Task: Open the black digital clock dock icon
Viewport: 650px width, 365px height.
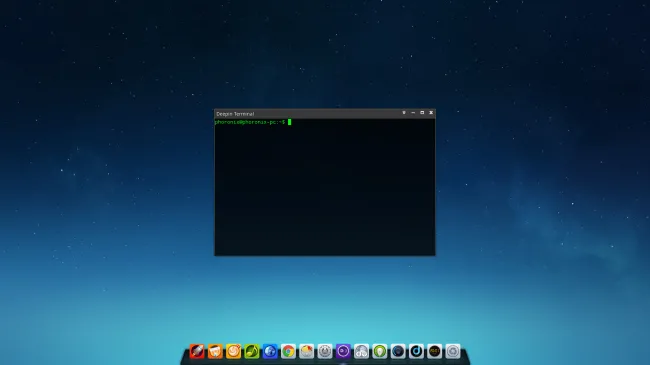Action: click(x=434, y=351)
